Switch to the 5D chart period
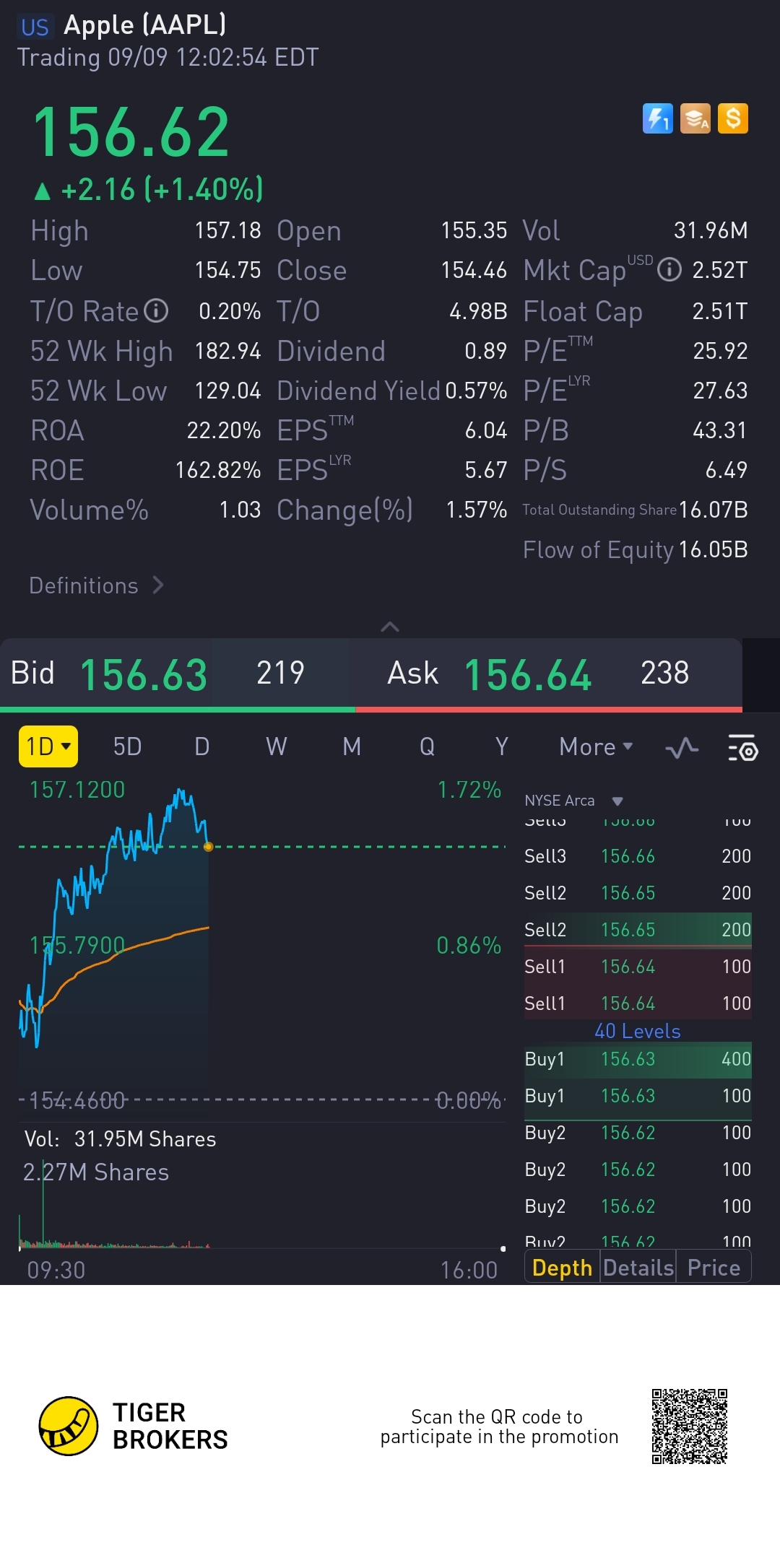 (x=127, y=746)
